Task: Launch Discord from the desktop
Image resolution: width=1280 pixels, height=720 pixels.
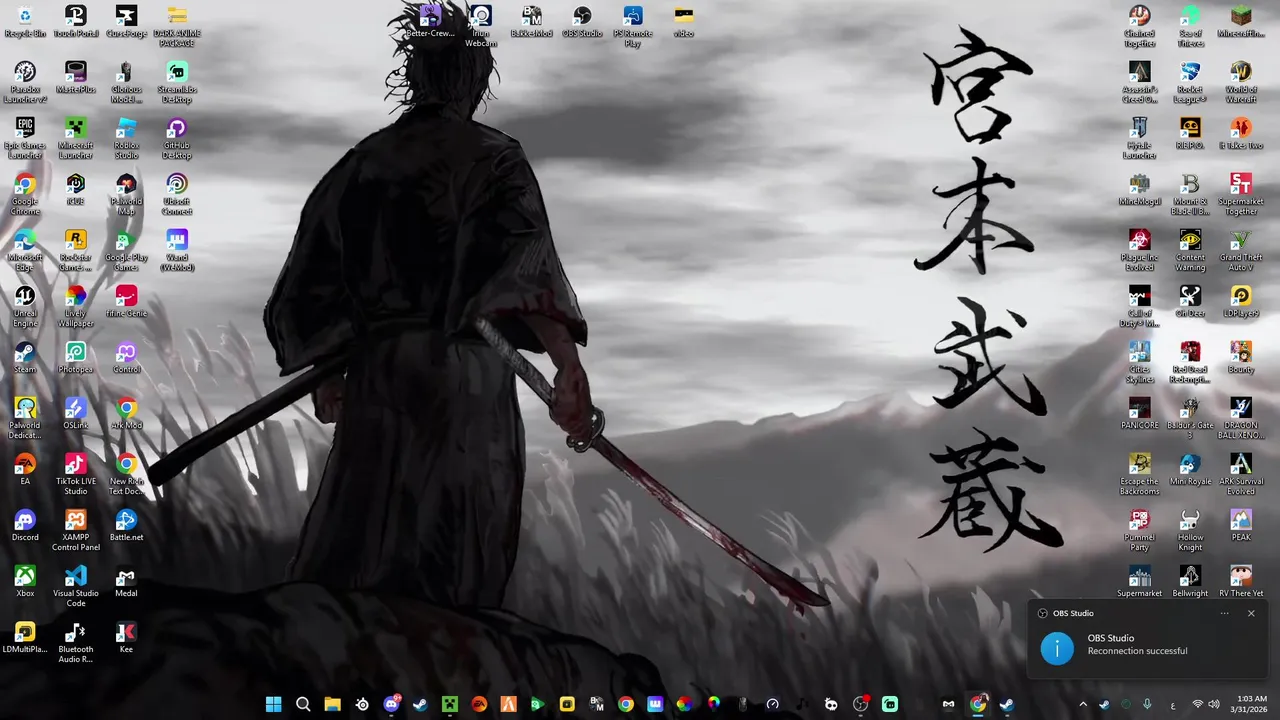Action: pyautogui.click(x=25, y=526)
